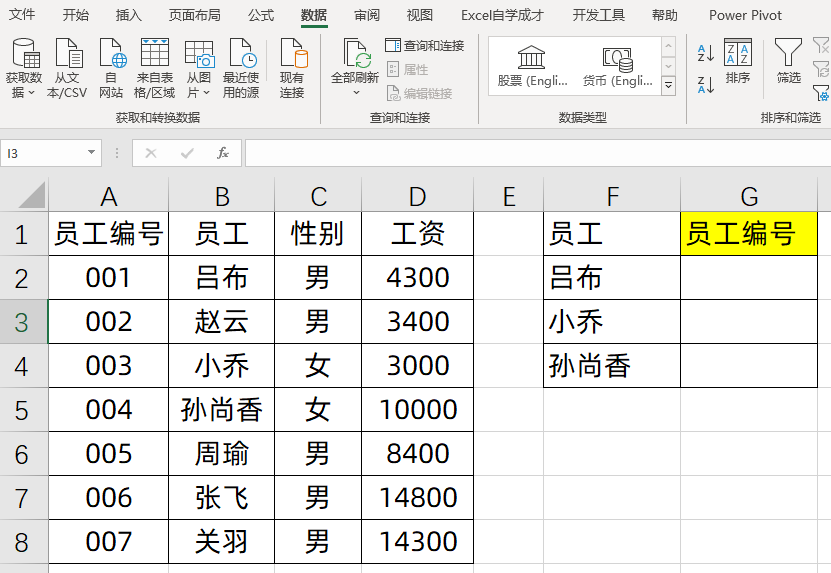Click cell F3 containing 小乔
Image resolution: width=831 pixels, height=573 pixels.
(612, 322)
